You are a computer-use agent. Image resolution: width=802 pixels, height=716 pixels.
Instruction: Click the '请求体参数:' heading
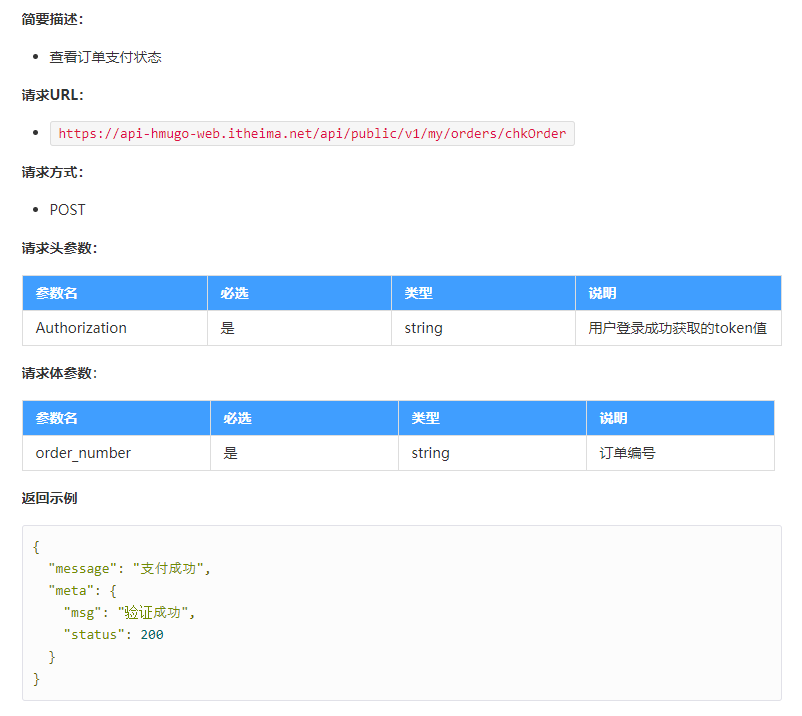(x=60, y=373)
